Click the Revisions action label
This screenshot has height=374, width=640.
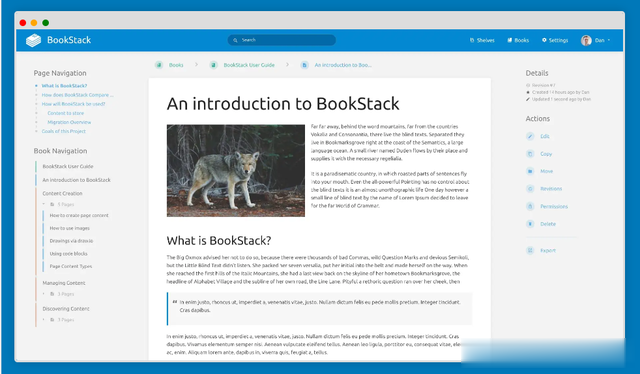point(551,189)
